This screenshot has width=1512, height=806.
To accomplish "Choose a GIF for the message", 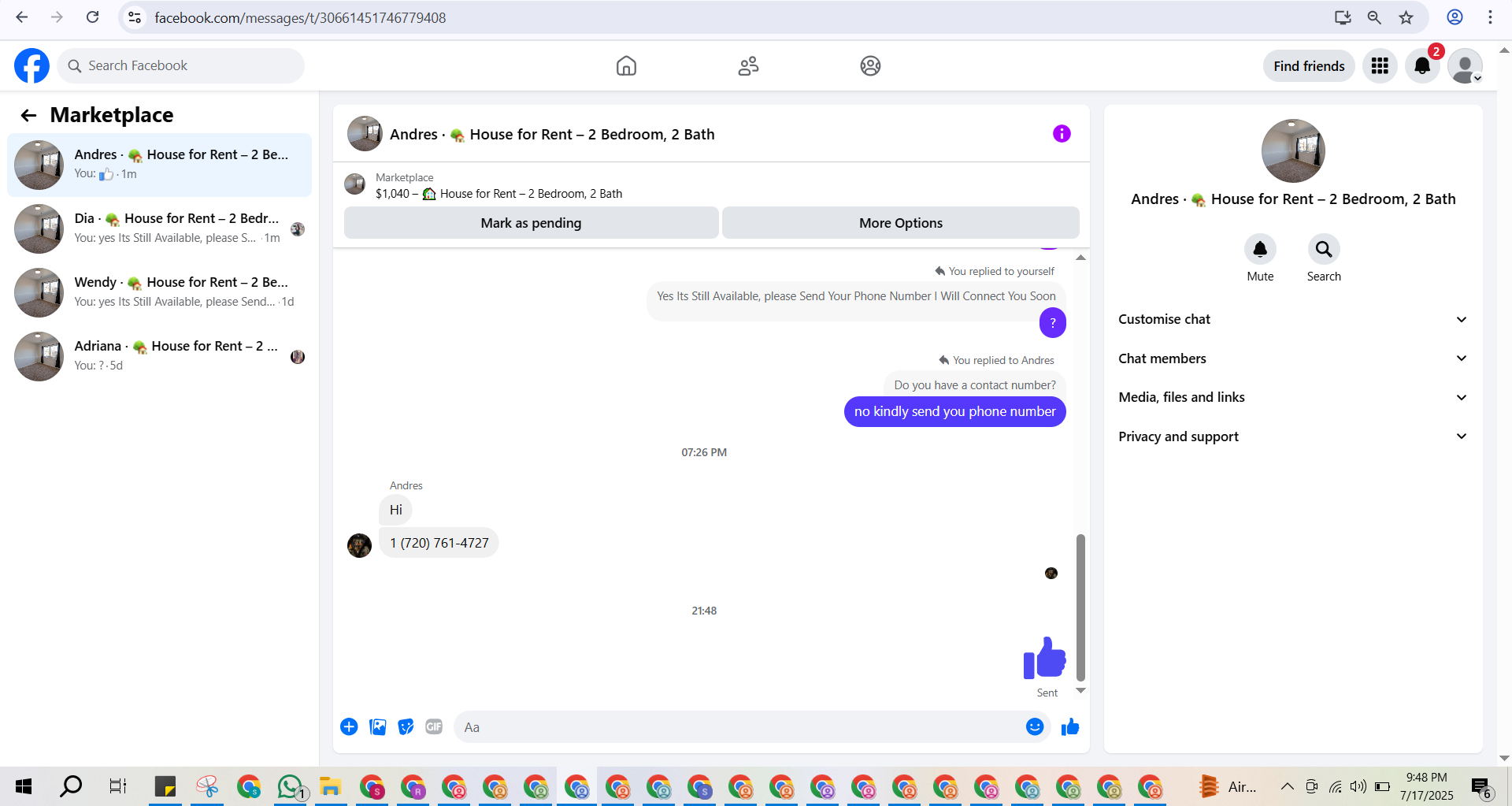I will (x=434, y=726).
